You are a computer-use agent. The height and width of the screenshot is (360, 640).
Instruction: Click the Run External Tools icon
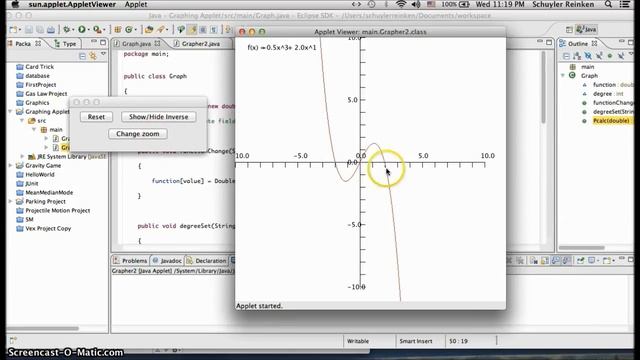click(97, 29)
